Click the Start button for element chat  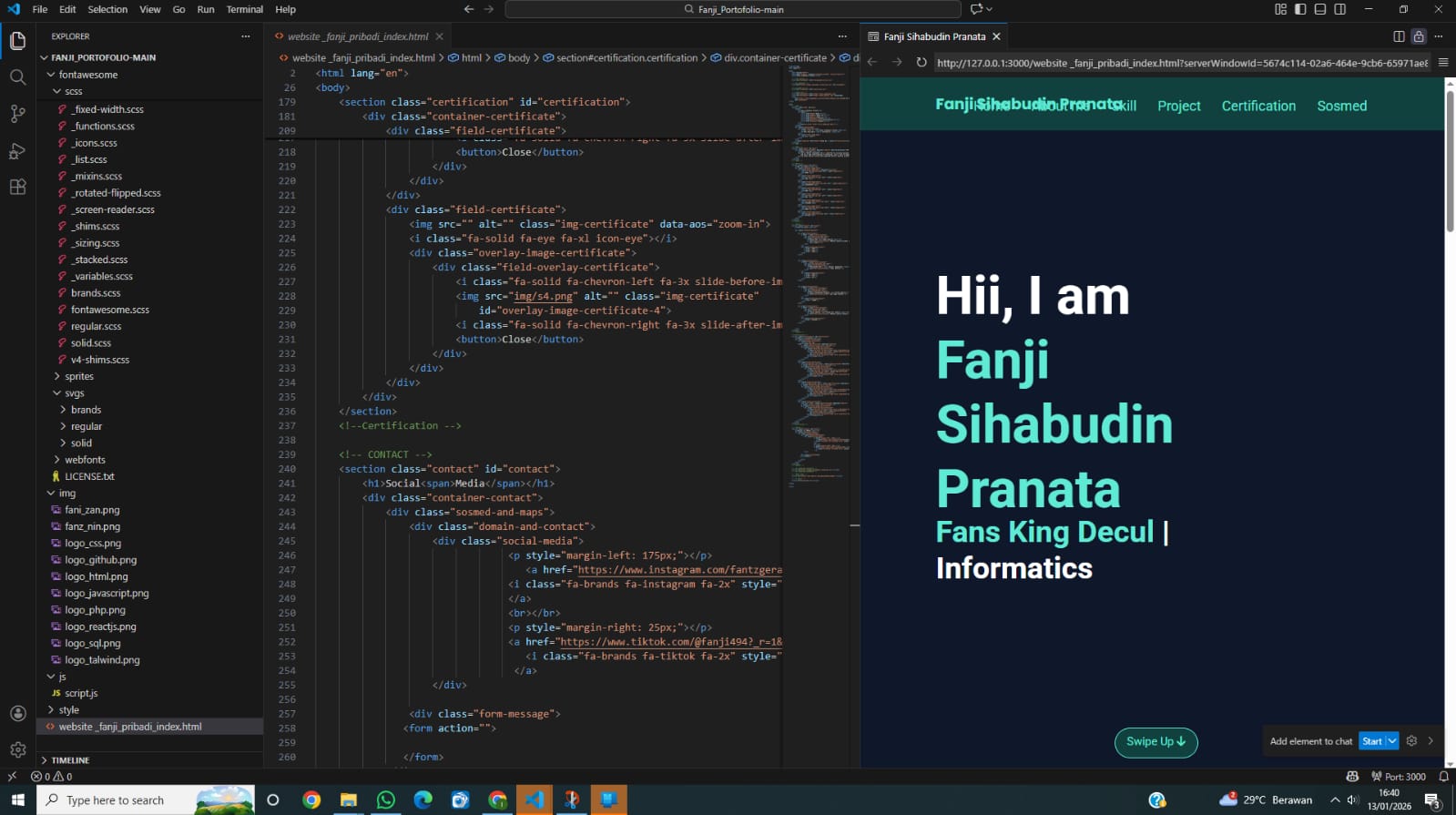click(x=1372, y=740)
